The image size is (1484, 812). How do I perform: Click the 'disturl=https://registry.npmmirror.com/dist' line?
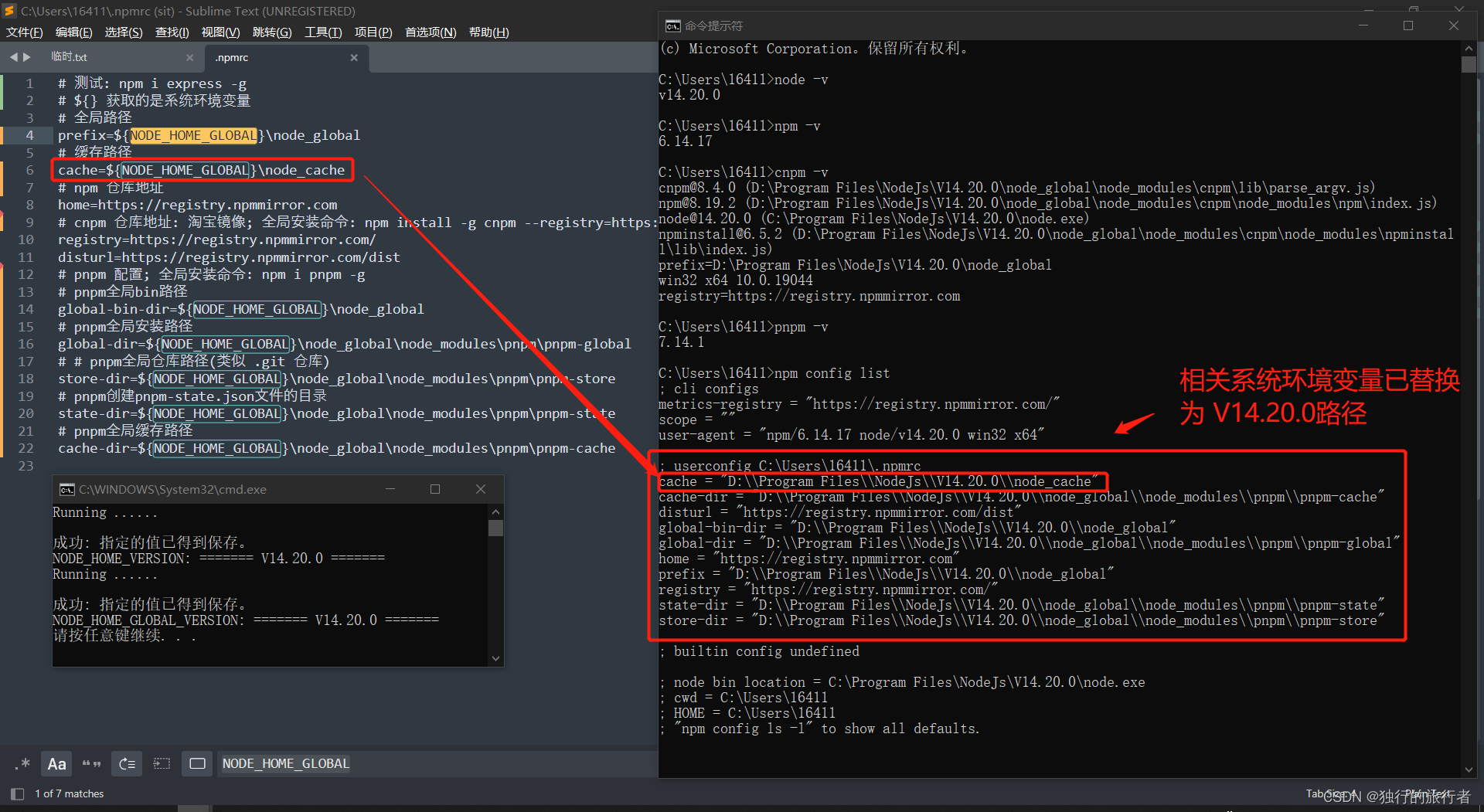tap(229, 257)
